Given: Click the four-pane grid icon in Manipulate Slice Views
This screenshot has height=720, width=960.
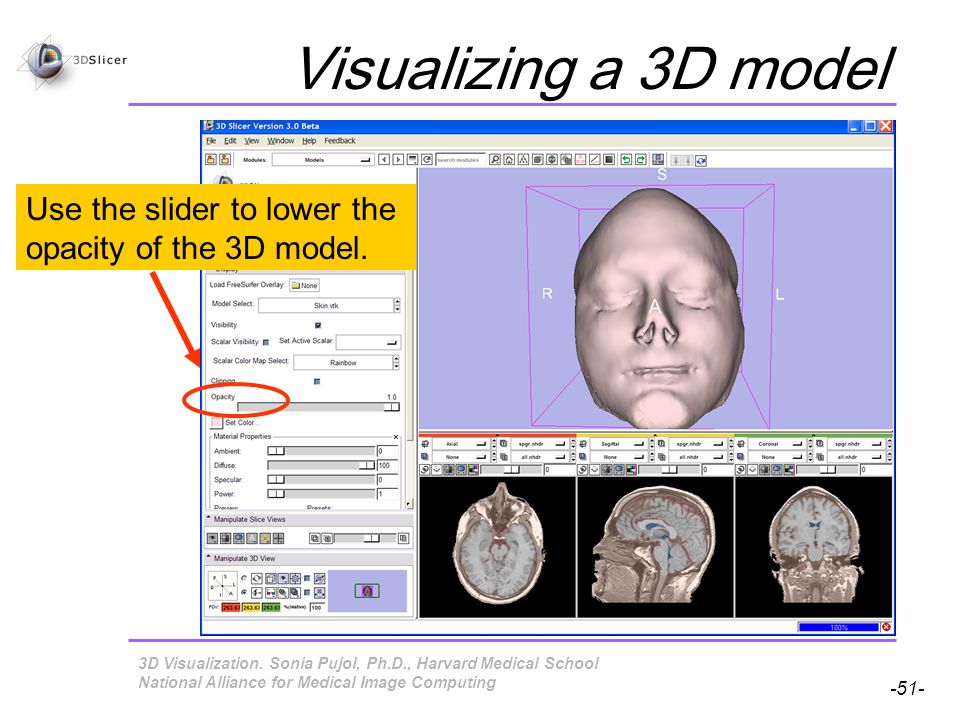Looking at the screenshot, I should click(279, 538).
